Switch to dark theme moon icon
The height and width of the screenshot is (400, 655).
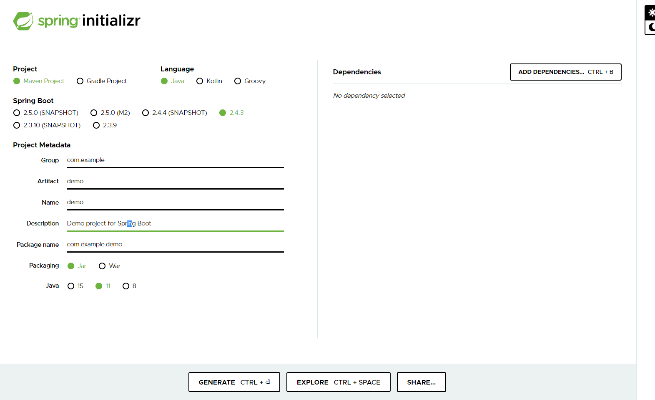tap(650, 27)
